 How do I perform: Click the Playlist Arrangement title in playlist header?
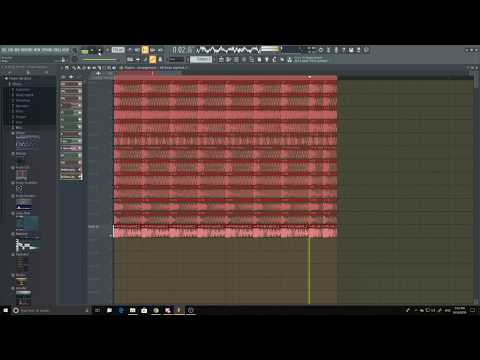point(140,68)
